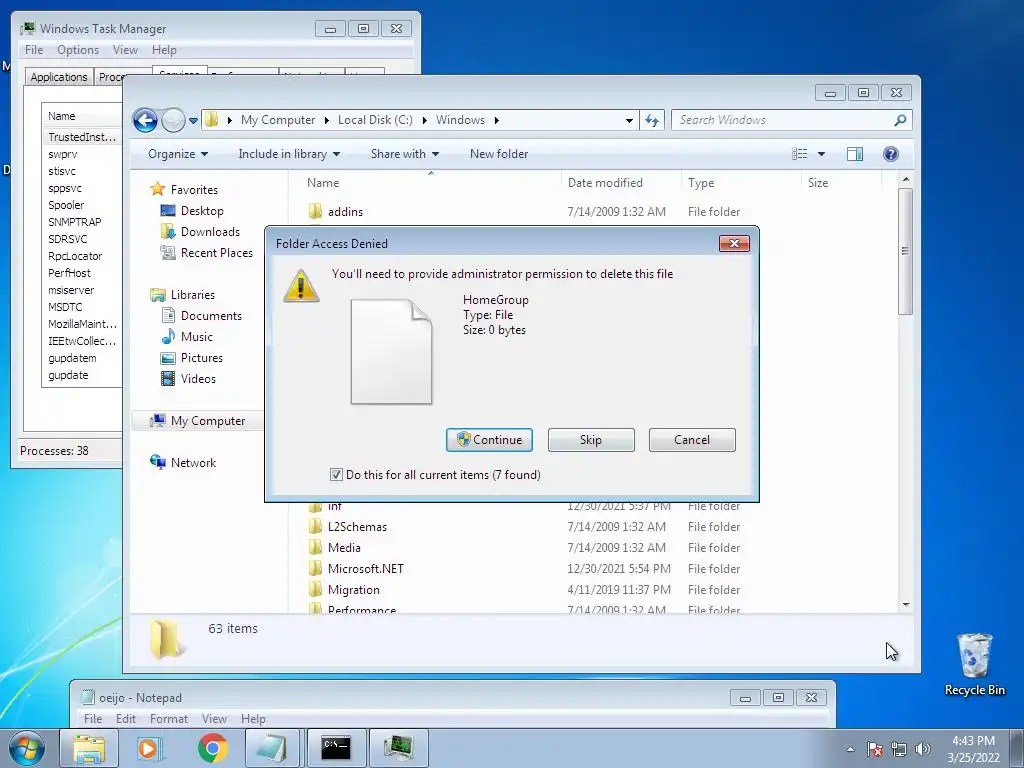Click Skip in the dialog
Screen dimensions: 1024x768
591,440
